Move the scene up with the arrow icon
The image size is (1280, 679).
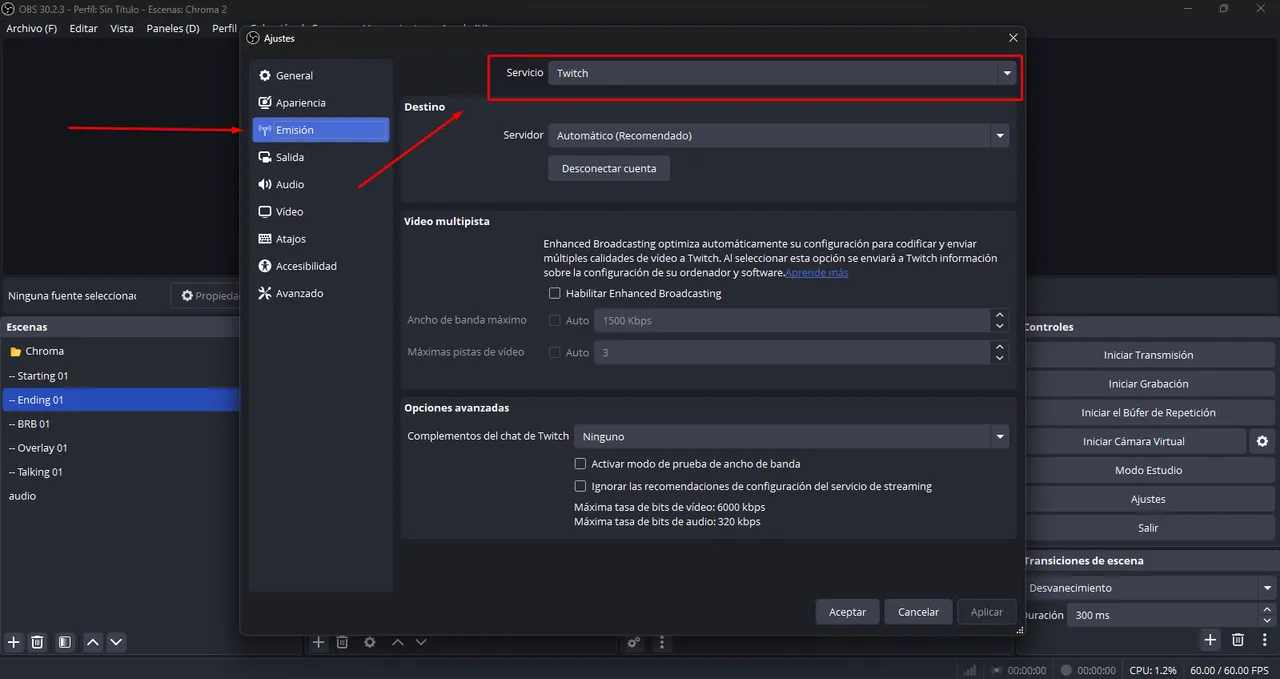93,642
